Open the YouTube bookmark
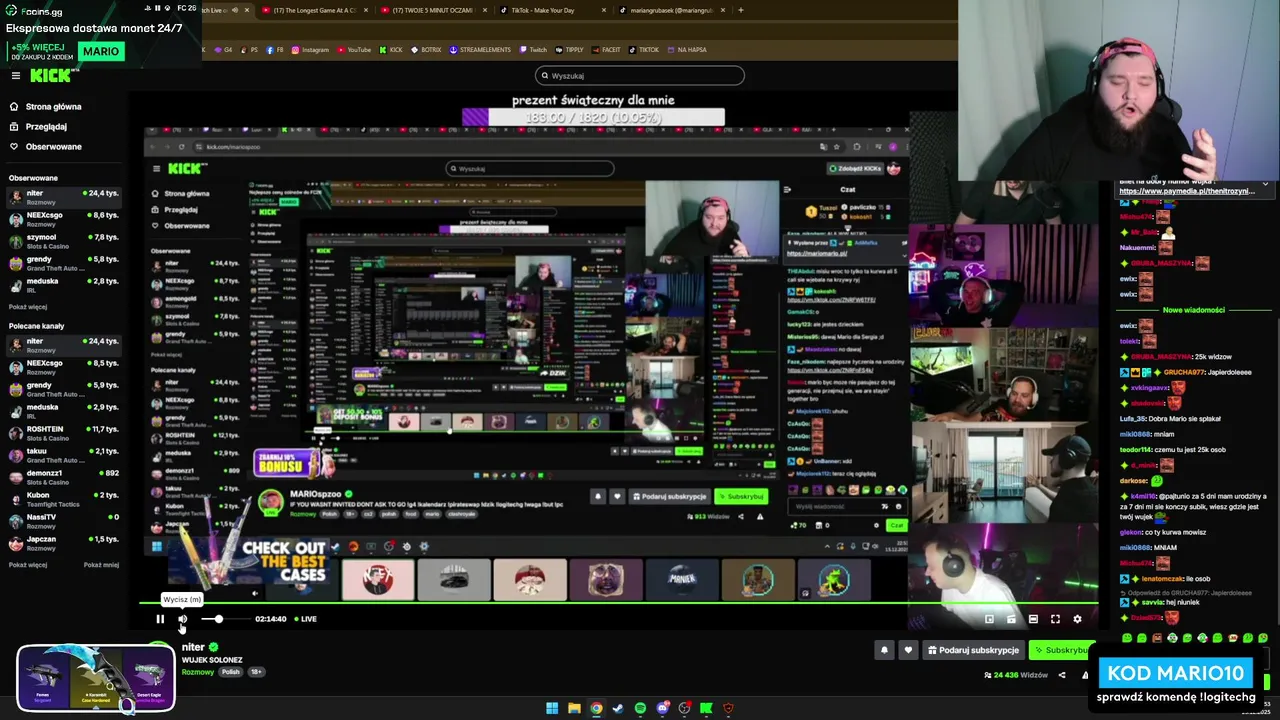This screenshot has height=720, width=1280. point(354,49)
